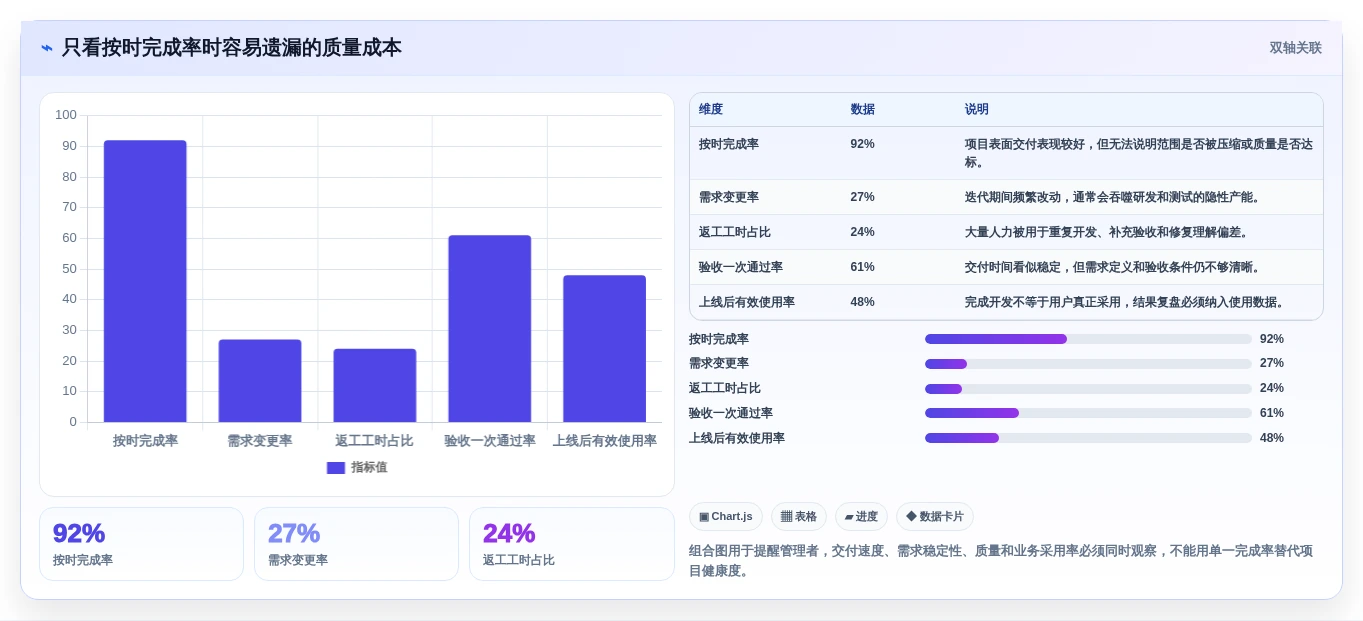Click the 迭代期间频繁改动 description text
The image size is (1363, 621).
(x=1113, y=197)
